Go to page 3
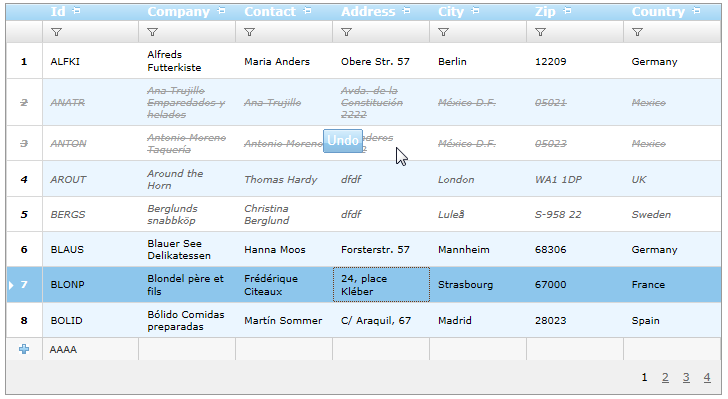This screenshot has height=399, width=728. [686, 378]
